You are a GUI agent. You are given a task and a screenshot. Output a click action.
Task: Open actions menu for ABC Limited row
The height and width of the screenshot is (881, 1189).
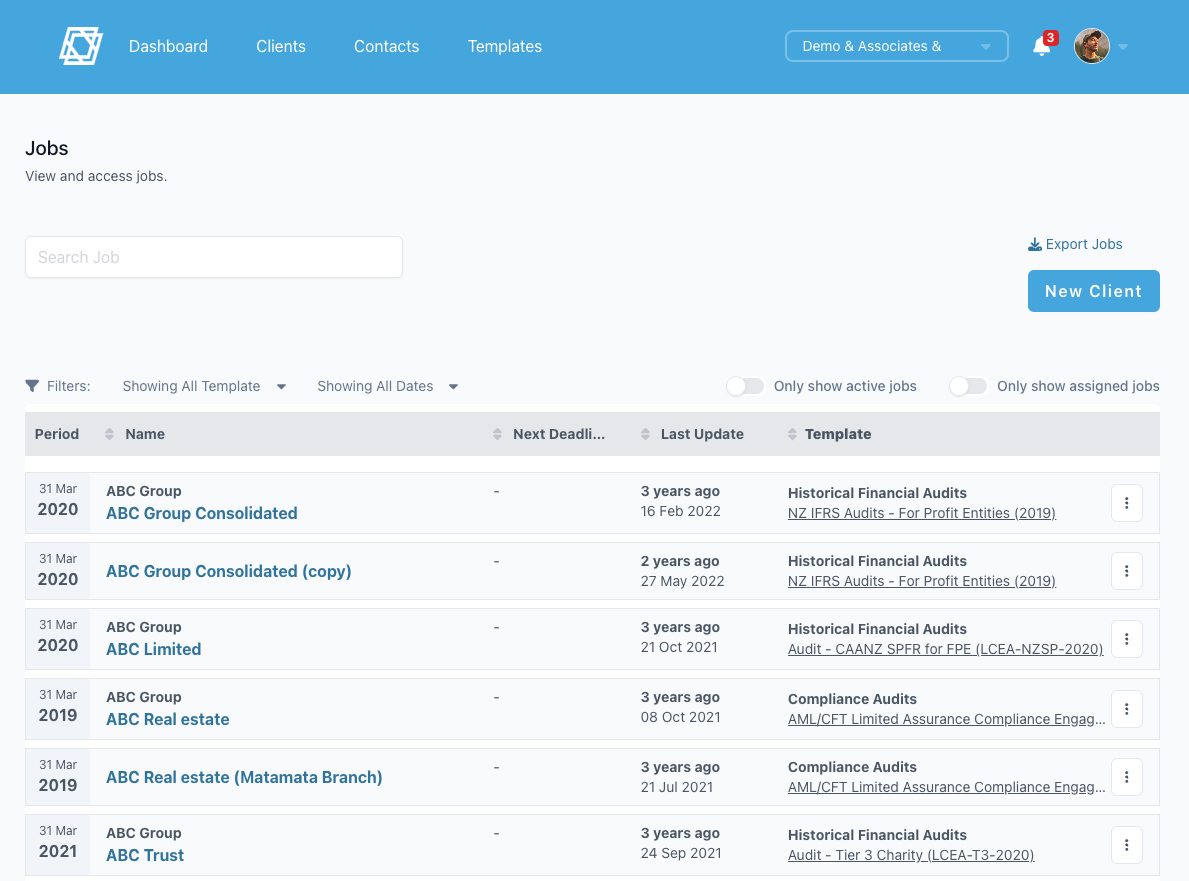tap(1126, 639)
